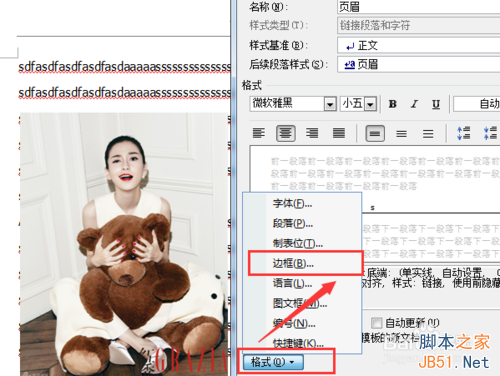Choose 语言(L)... menu entry
Screen dimensions: 500x376
pyautogui.click(x=302, y=283)
